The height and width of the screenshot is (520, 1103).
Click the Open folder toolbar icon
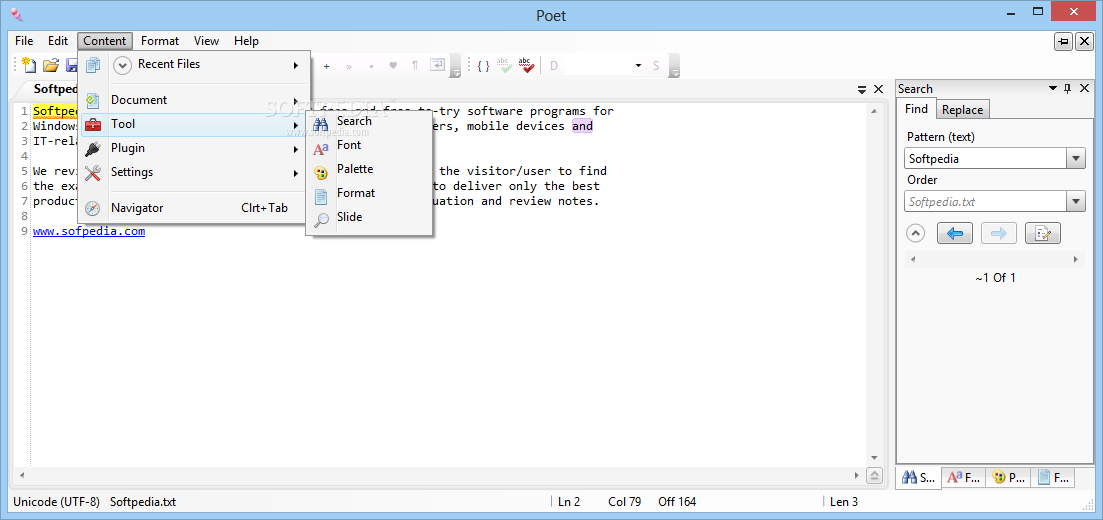[51, 65]
